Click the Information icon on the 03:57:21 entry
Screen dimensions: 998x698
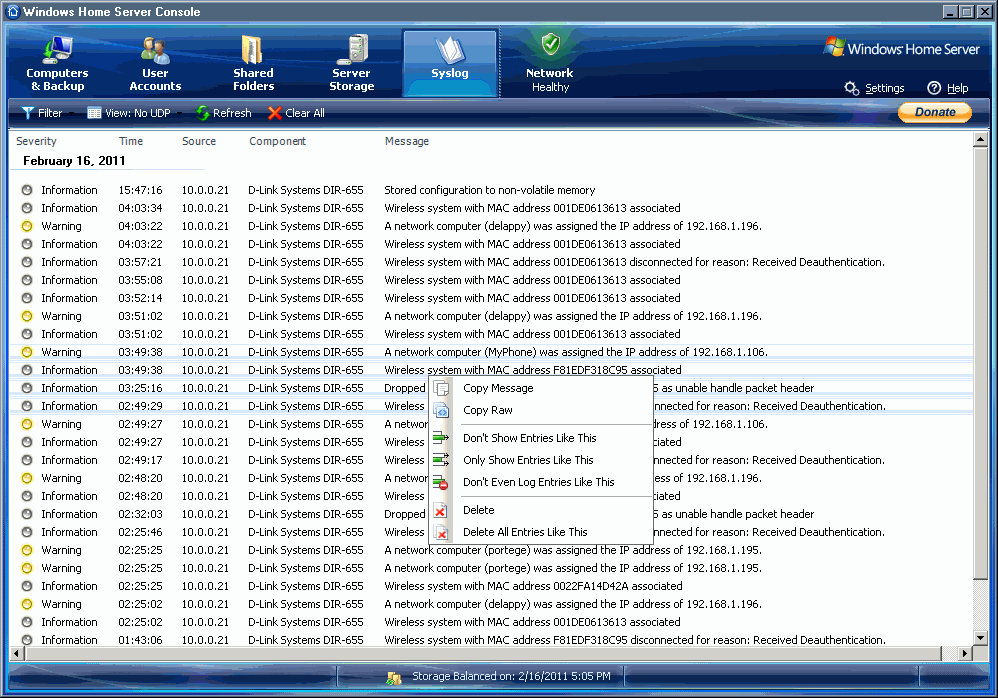click(x=27, y=262)
